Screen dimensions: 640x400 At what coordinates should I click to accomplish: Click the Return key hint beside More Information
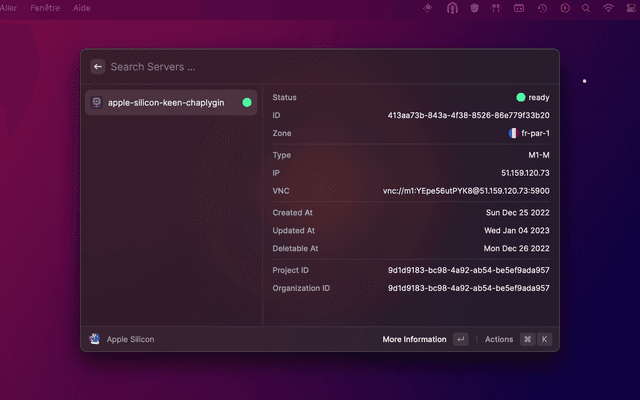pyautogui.click(x=460, y=339)
